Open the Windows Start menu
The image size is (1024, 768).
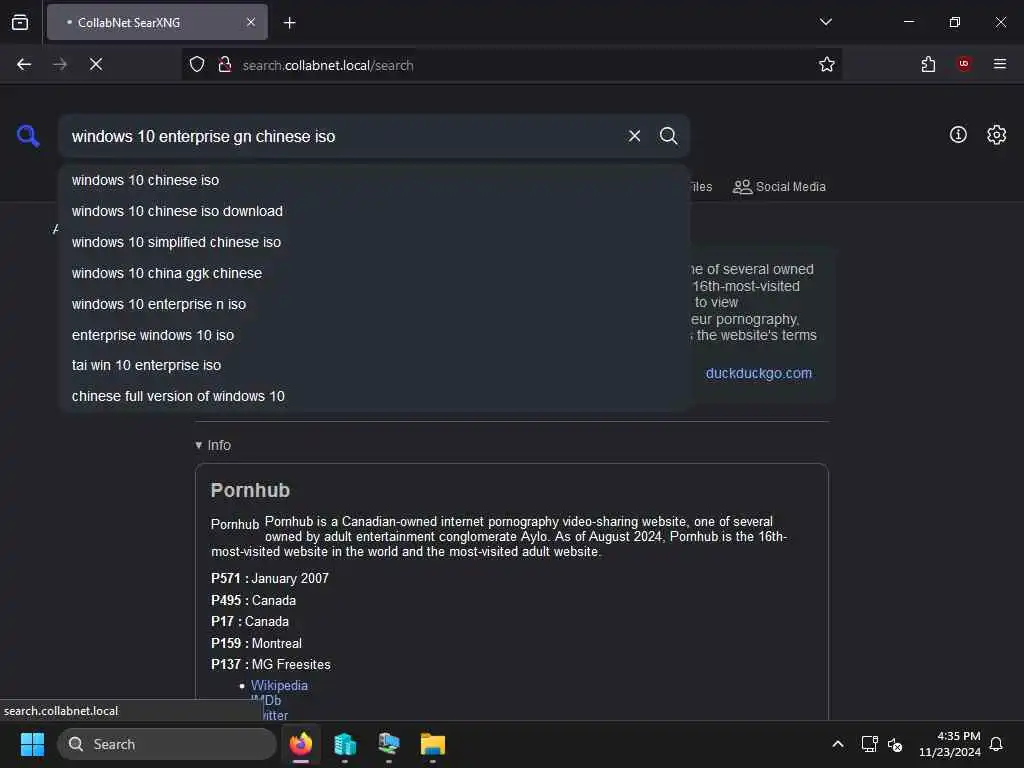point(32,744)
